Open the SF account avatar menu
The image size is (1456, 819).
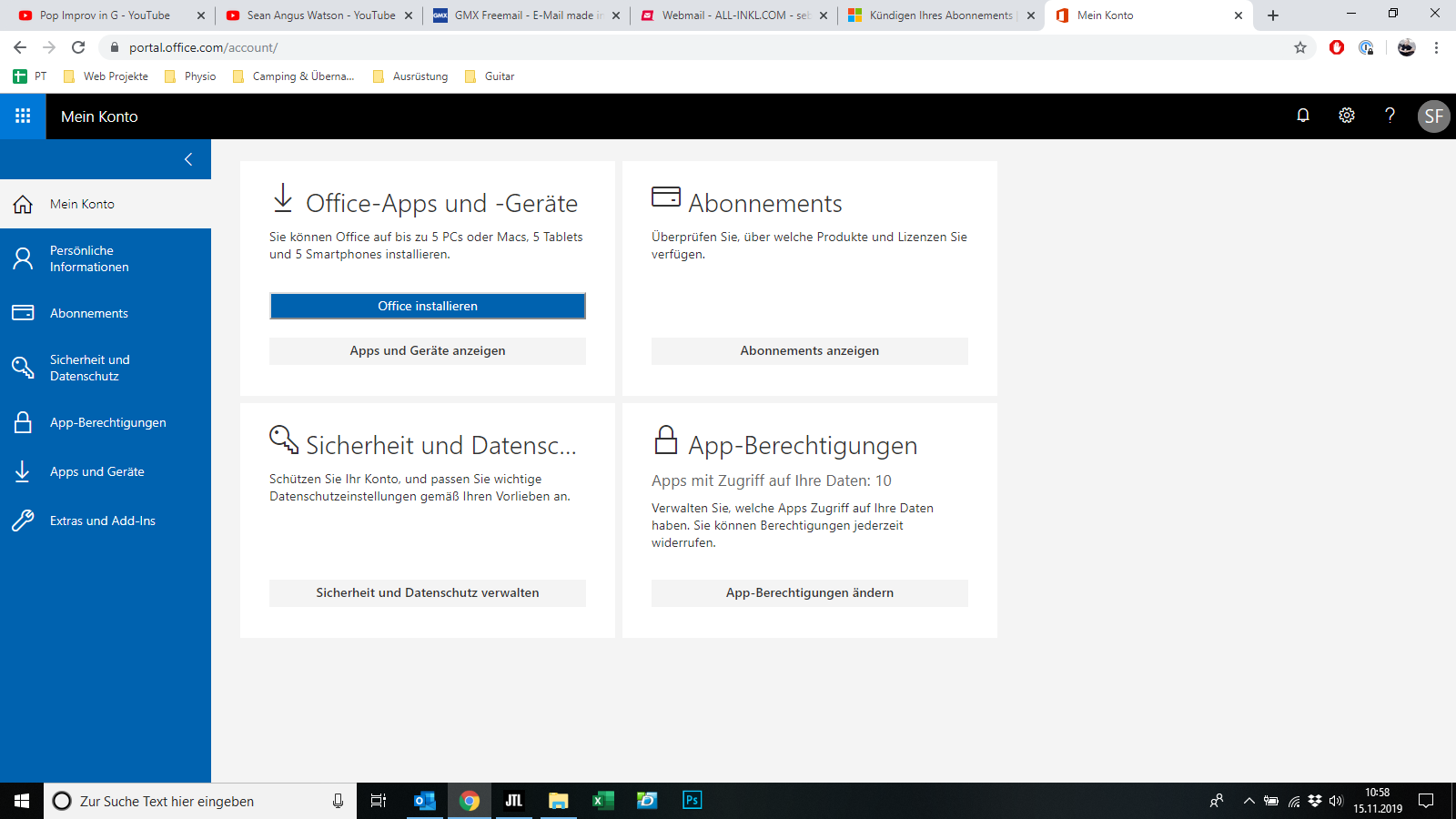tap(1434, 116)
